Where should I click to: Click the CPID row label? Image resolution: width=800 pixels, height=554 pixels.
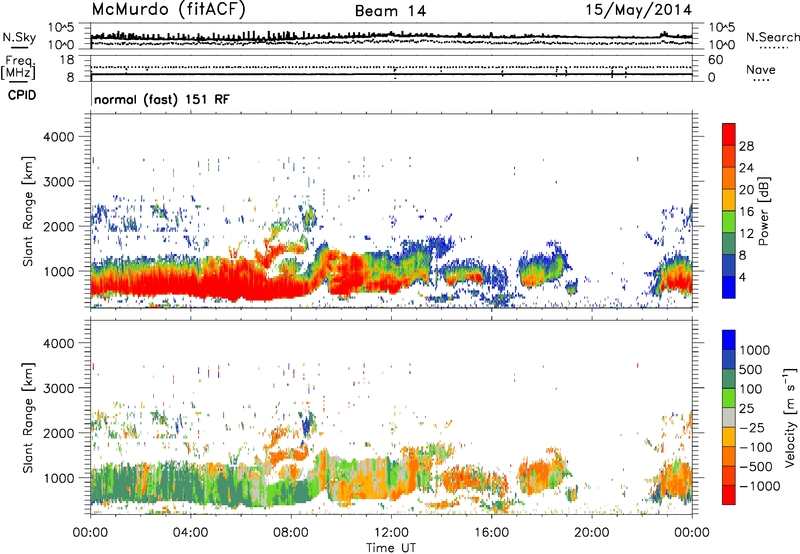click(x=21, y=95)
